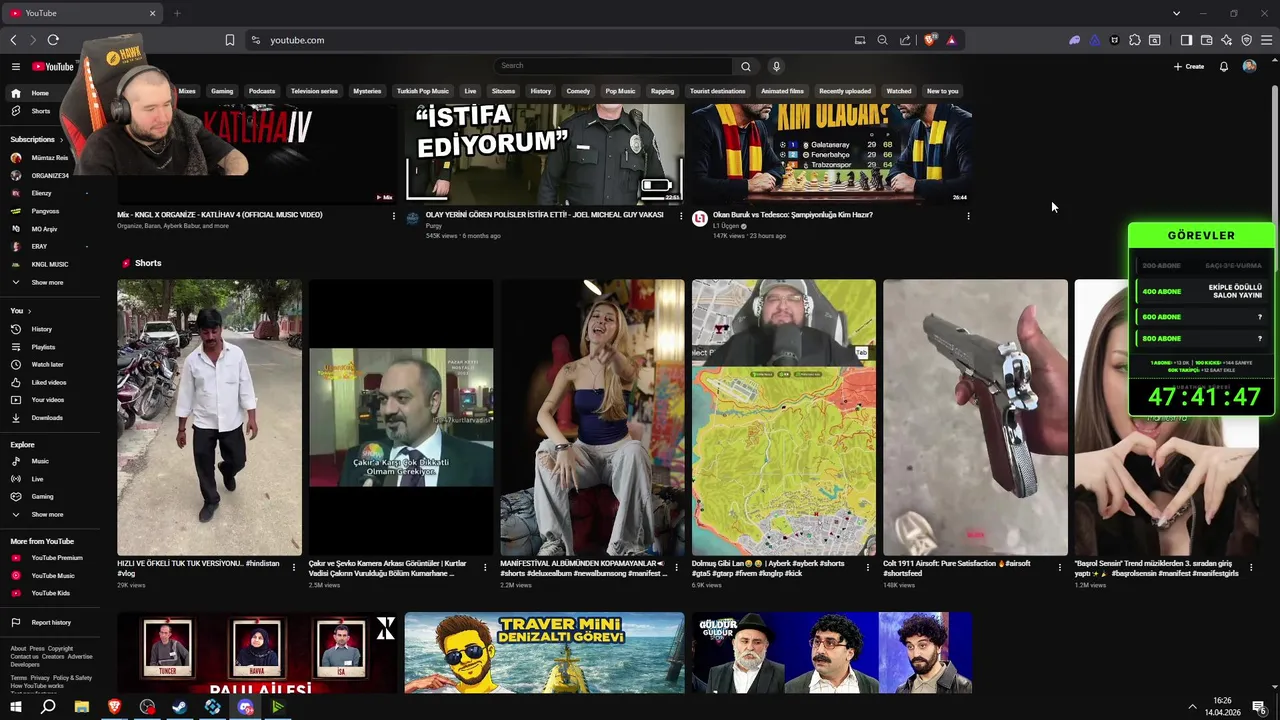Open Report history in the sidebar
Image resolution: width=1280 pixels, height=720 pixels.
pyautogui.click(x=50, y=623)
